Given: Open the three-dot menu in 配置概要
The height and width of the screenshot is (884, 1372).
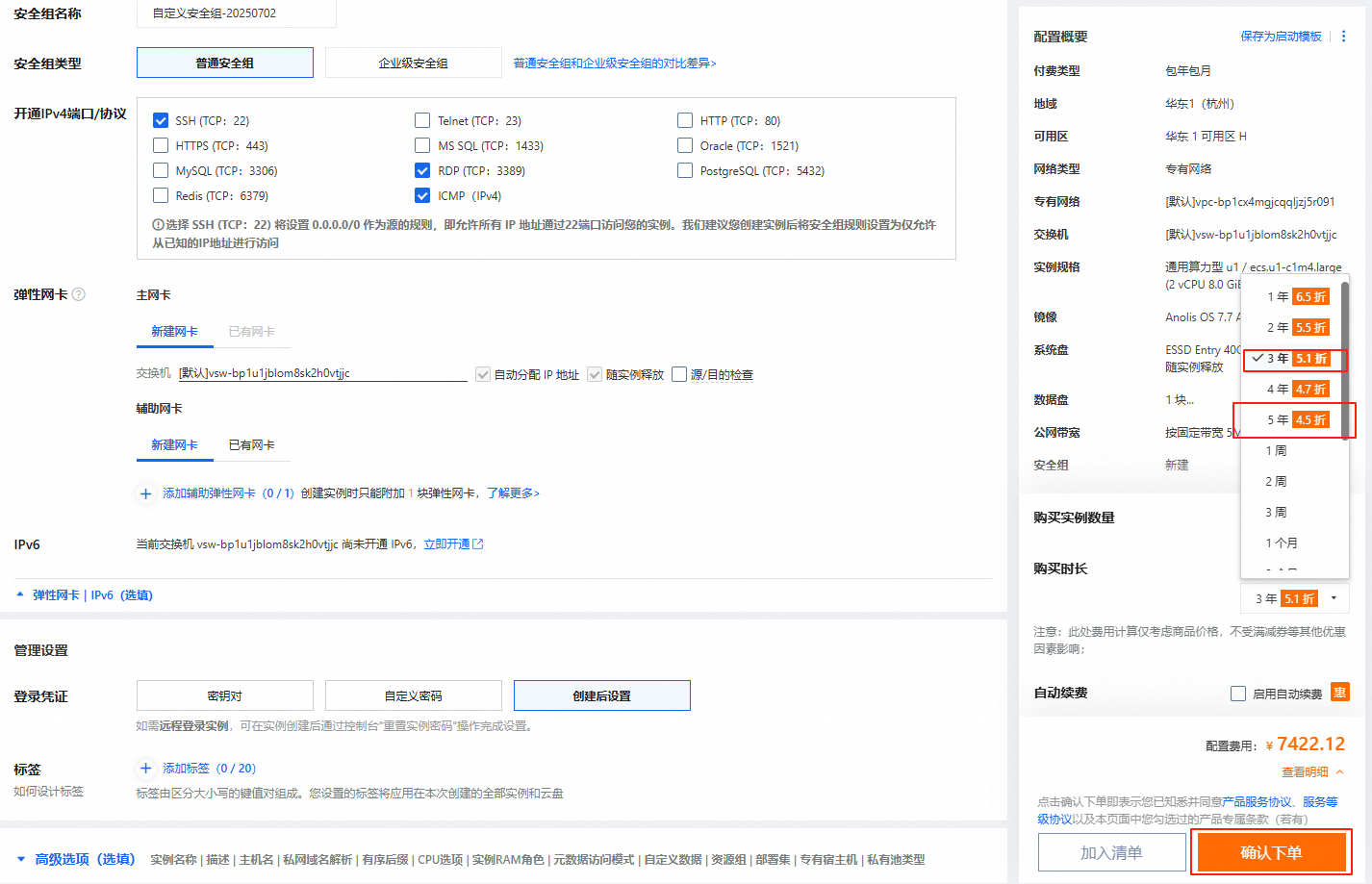Looking at the screenshot, I should coord(1344,37).
